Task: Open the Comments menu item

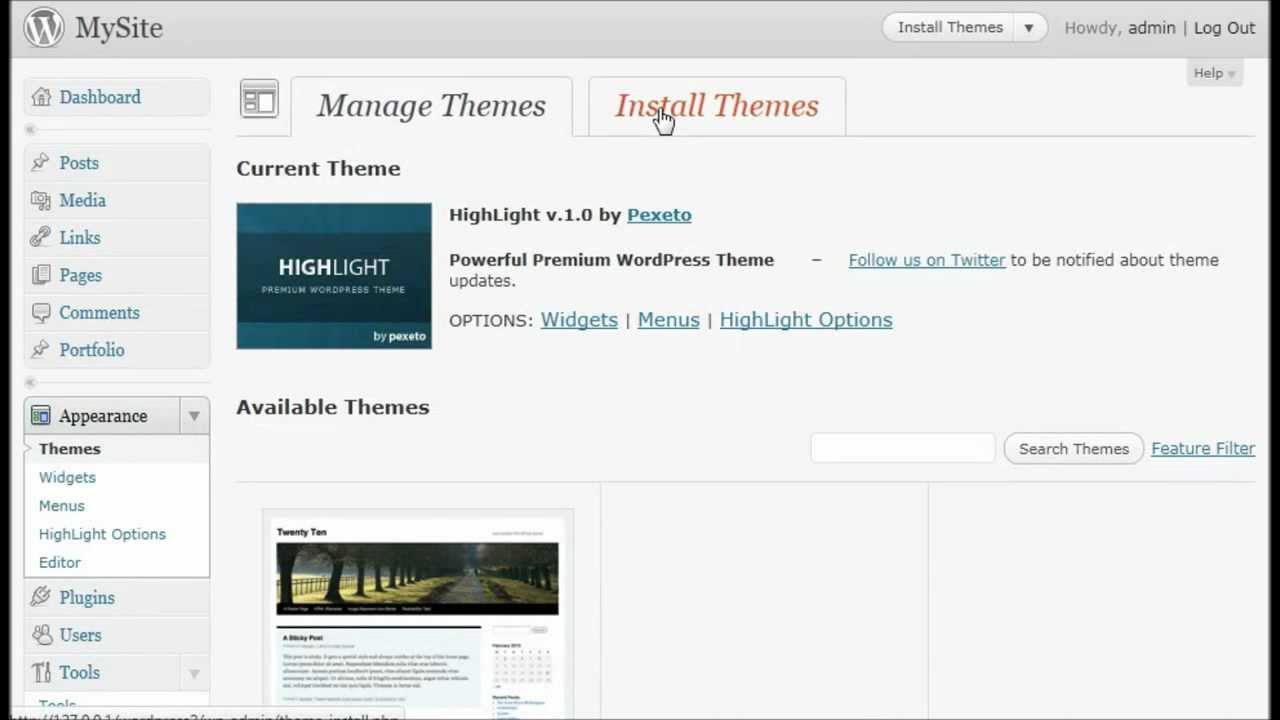Action: (99, 313)
